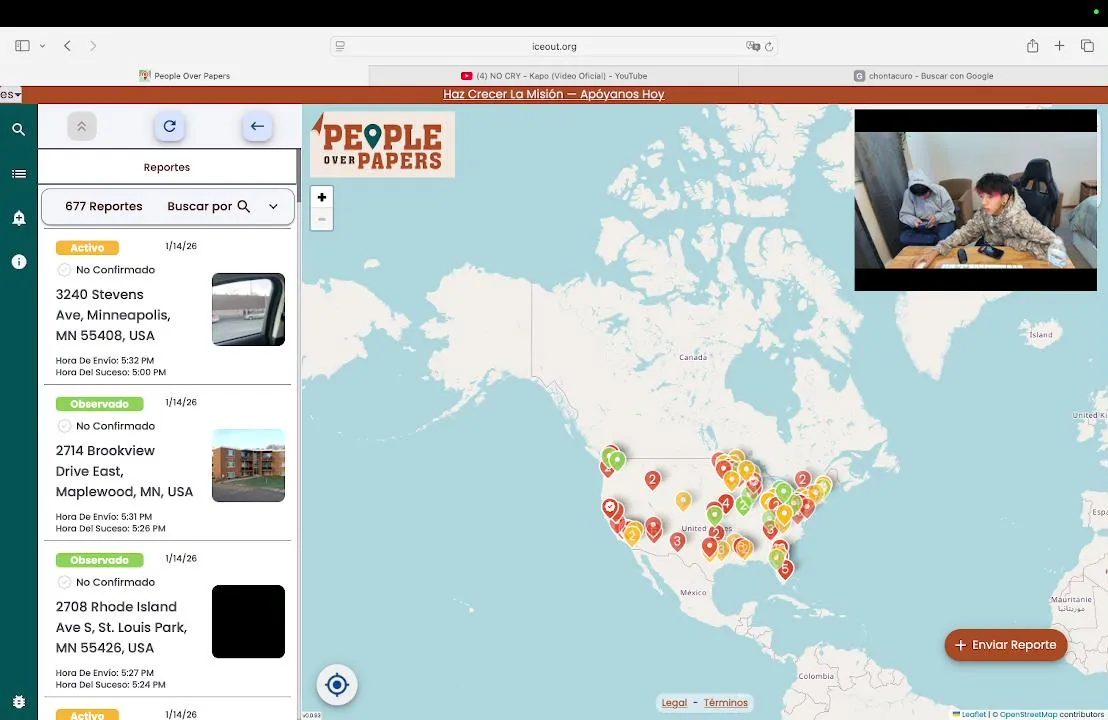The width and height of the screenshot is (1108, 720).
Task: Click the reports panel vertical scrollbar
Action: [299, 175]
